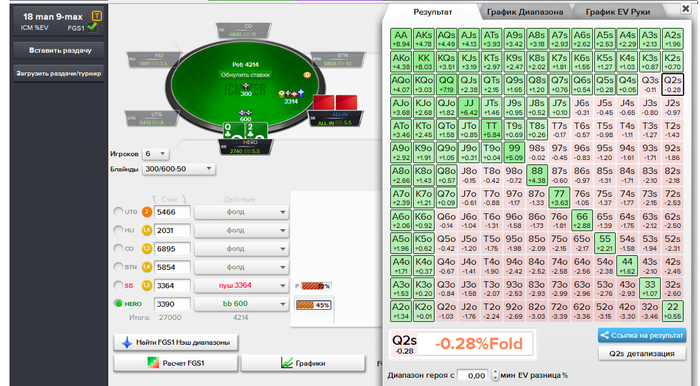This screenshot has width=700, height=386.
Task: Click the yellow 1.4 badge next to BTN
Action: pyautogui.click(x=146, y=267)
